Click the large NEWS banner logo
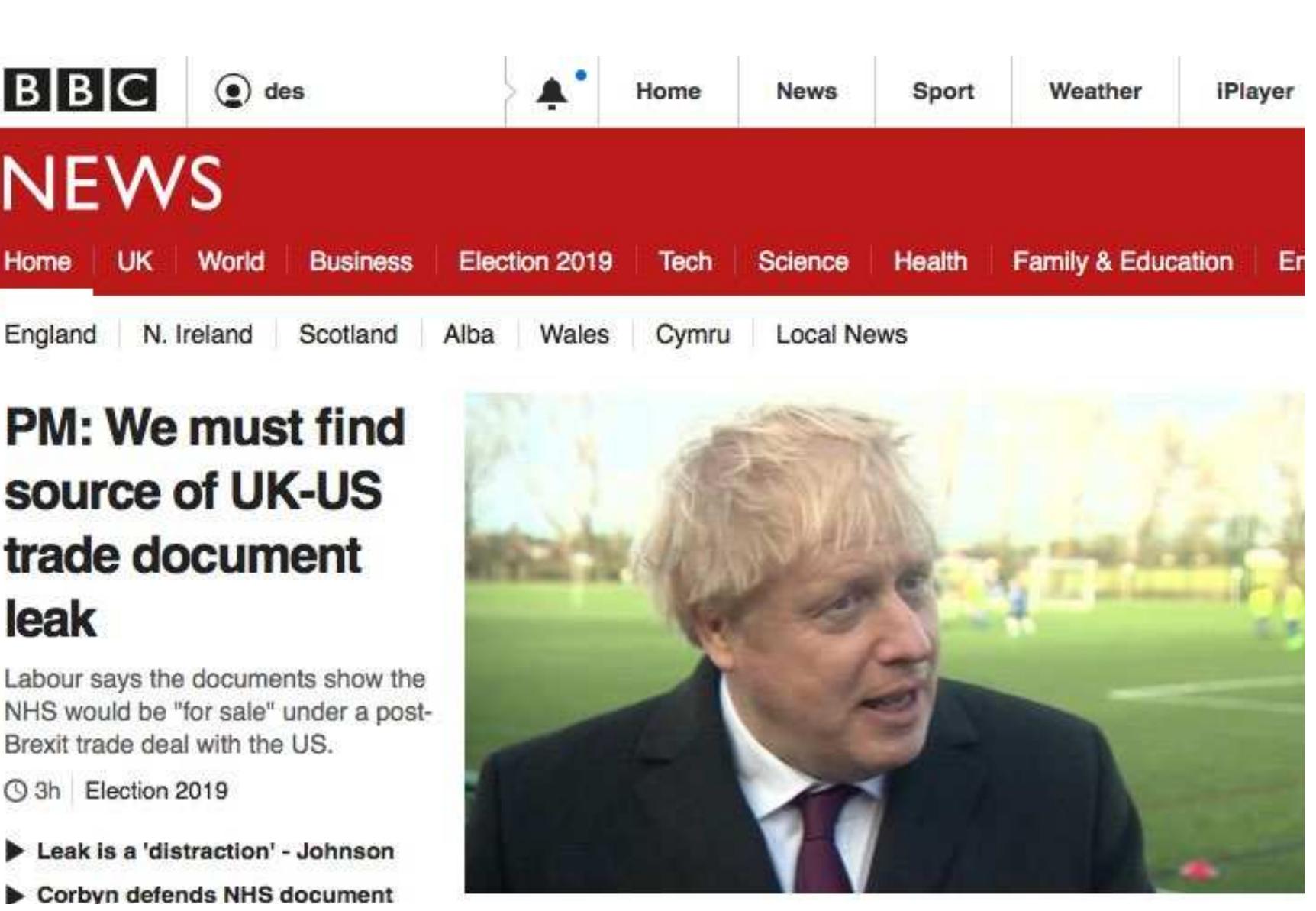The height and width of the screenshot is (911, 1316). pos(112,183)
